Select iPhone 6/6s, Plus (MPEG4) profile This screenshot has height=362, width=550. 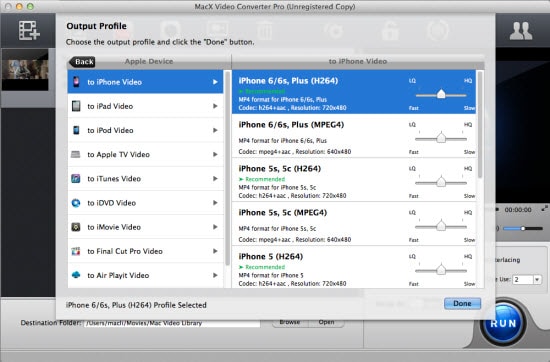354,136
